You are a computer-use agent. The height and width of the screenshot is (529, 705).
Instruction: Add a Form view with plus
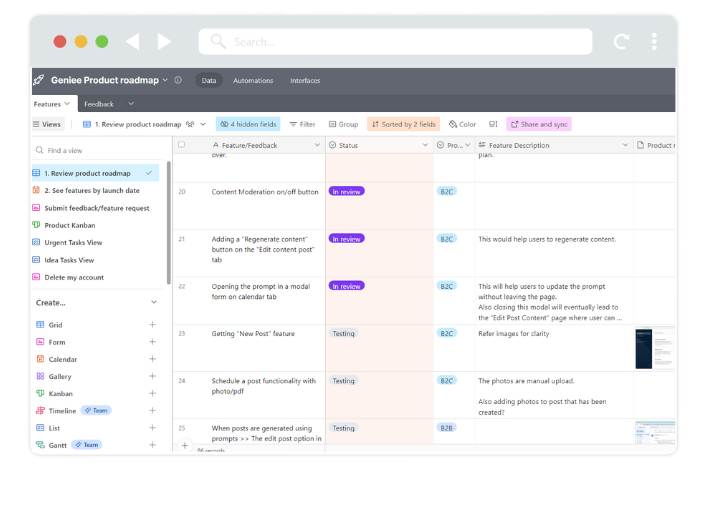[x=152, y=342]
